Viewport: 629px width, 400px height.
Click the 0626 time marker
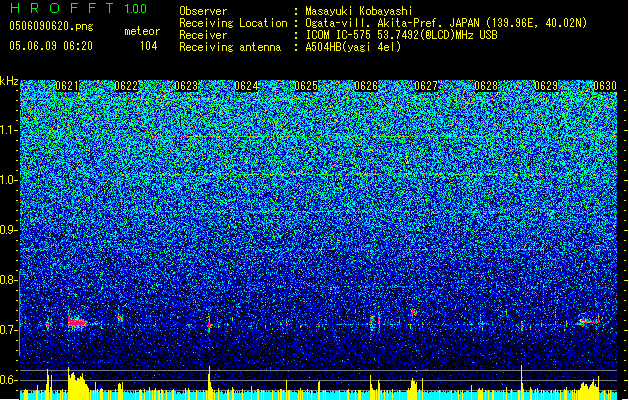pos(366,86)
